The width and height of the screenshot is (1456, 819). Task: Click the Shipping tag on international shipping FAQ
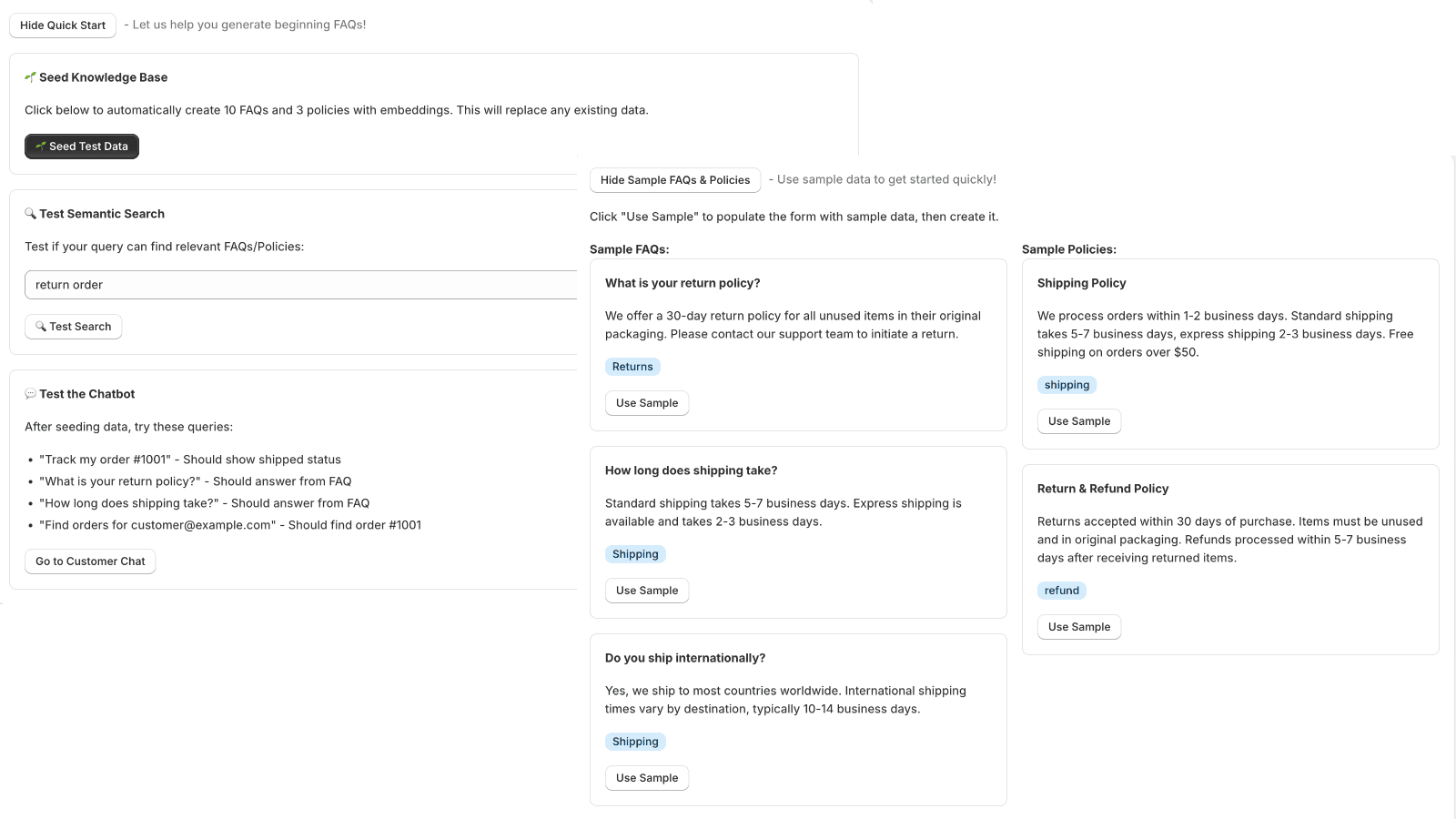point(635,741)
